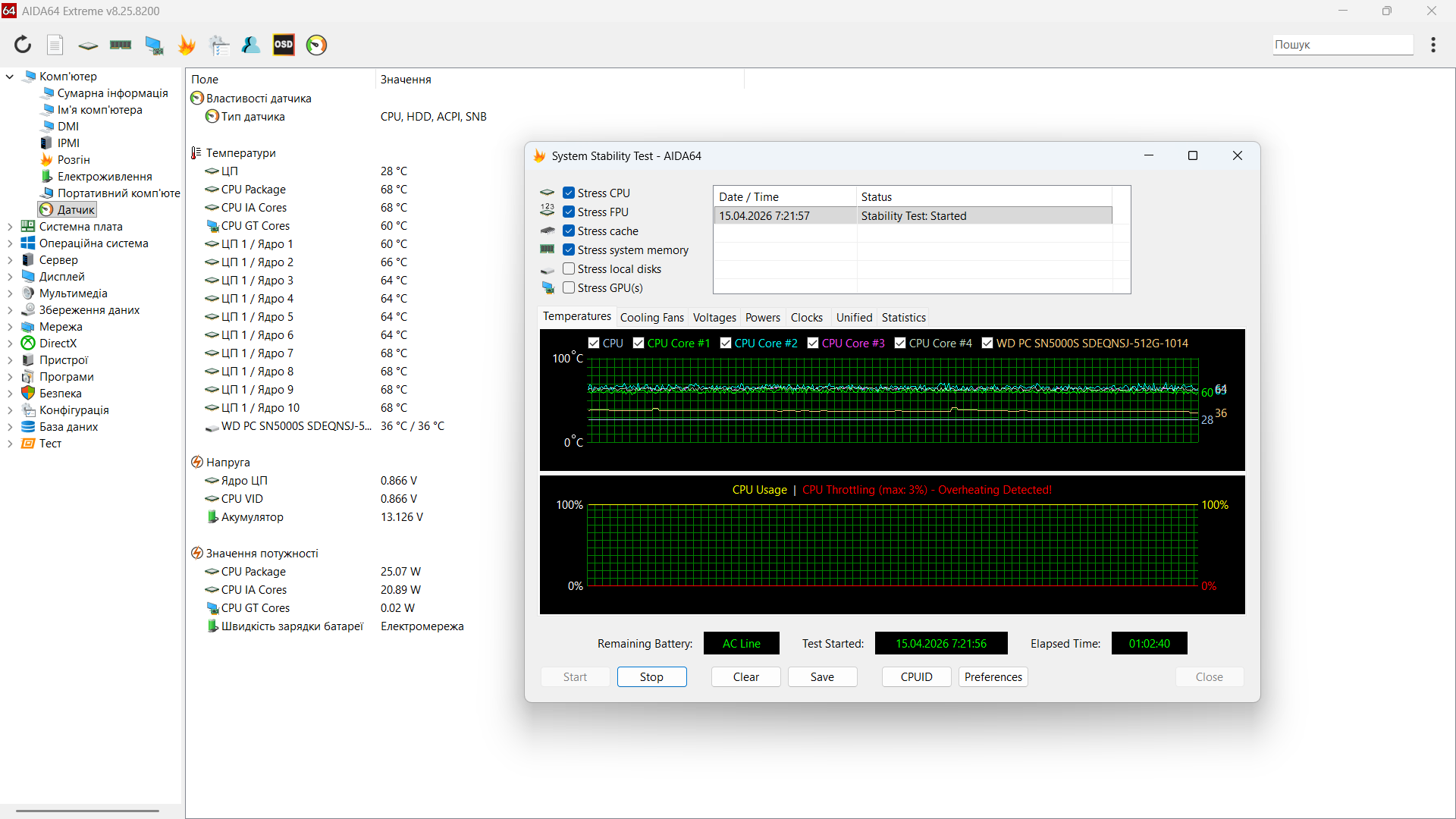Switch to the Cooling Fans tab
The image size is (1456, 819).
[651, 318]
